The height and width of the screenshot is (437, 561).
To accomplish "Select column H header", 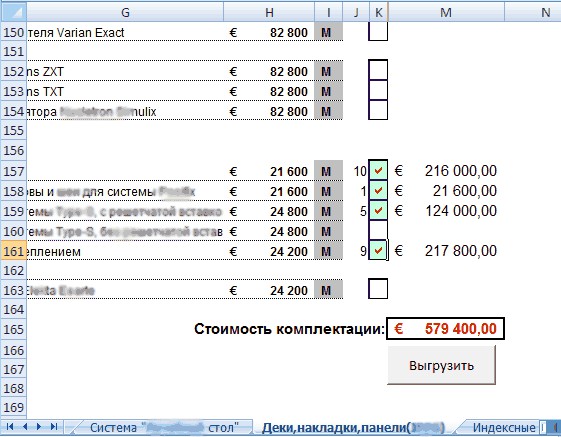I will 269,13.
